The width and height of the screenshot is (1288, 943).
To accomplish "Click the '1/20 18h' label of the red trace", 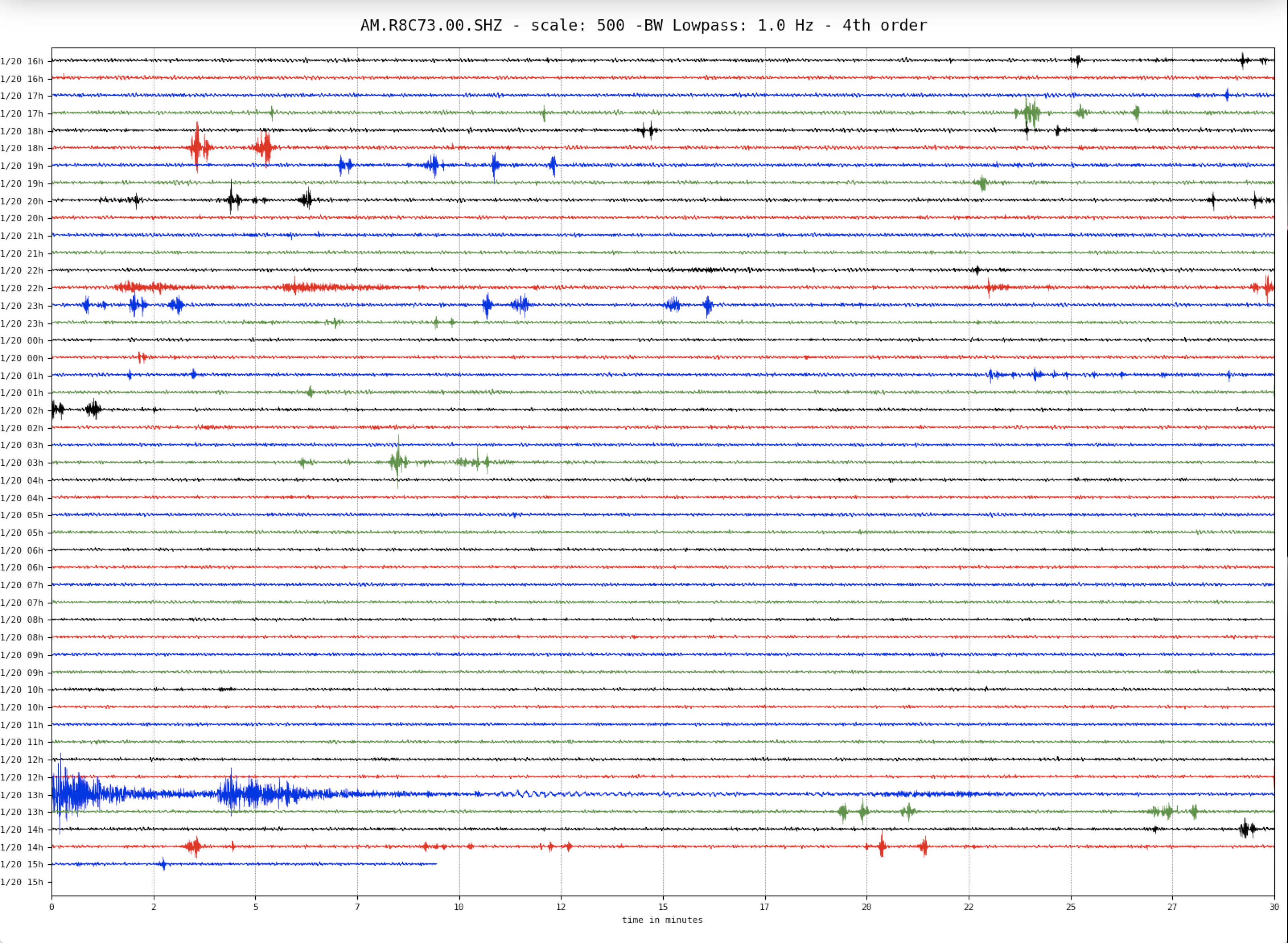I will tap(22, 148).
